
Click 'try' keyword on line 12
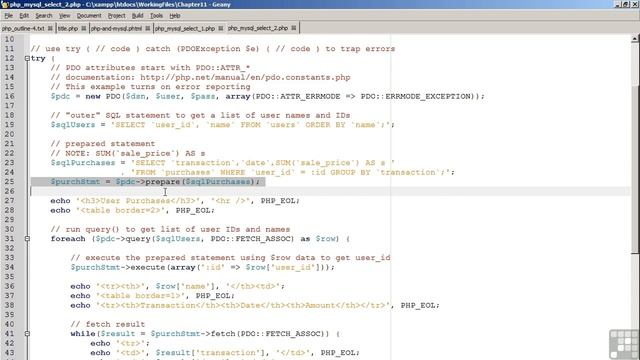[x=38, y=58]
